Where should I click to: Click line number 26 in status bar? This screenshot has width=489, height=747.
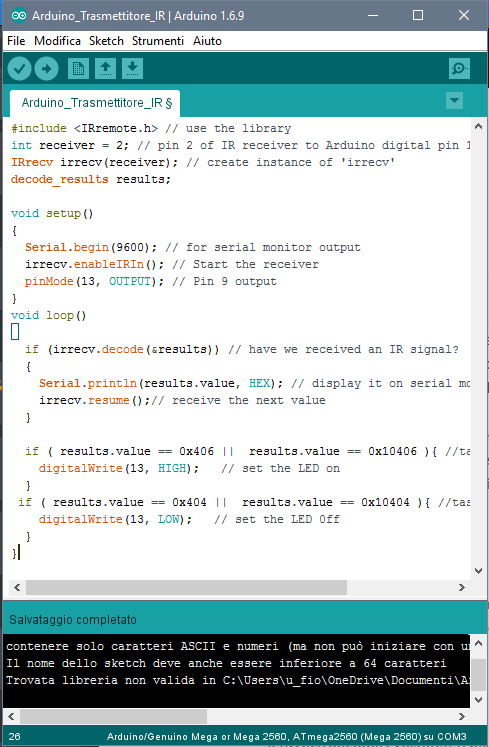pos(14,737)
